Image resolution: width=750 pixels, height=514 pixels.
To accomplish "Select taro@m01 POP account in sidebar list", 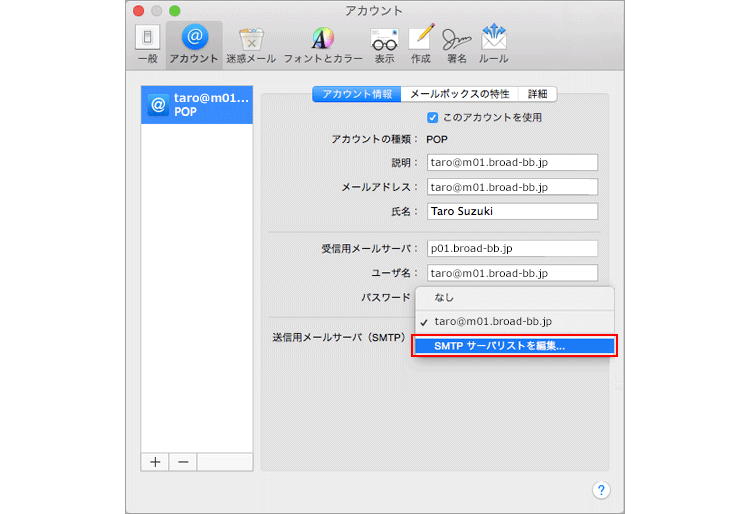I will click(197, 105).
